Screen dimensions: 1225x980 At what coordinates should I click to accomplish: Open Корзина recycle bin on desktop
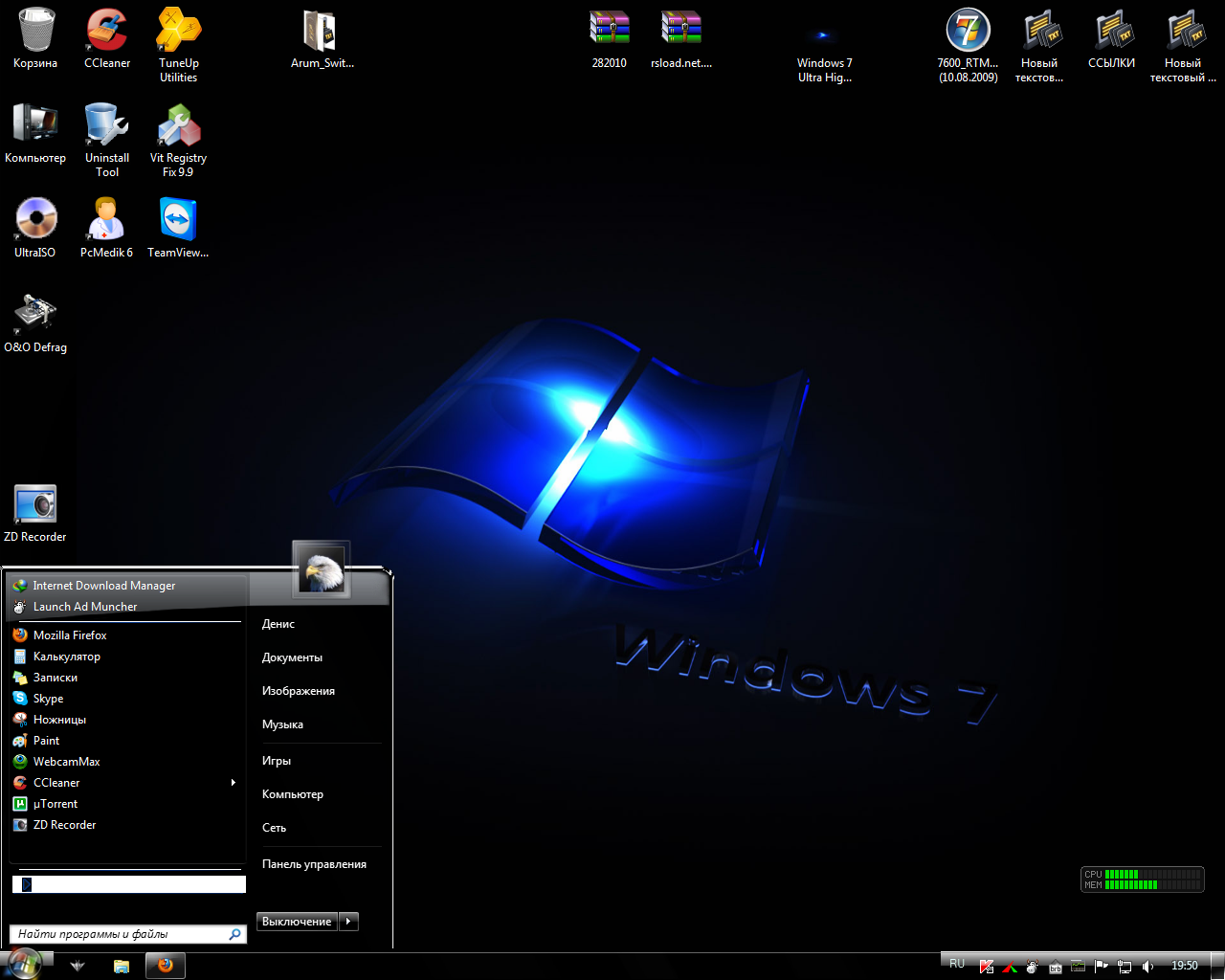click(x=35, y=38)
